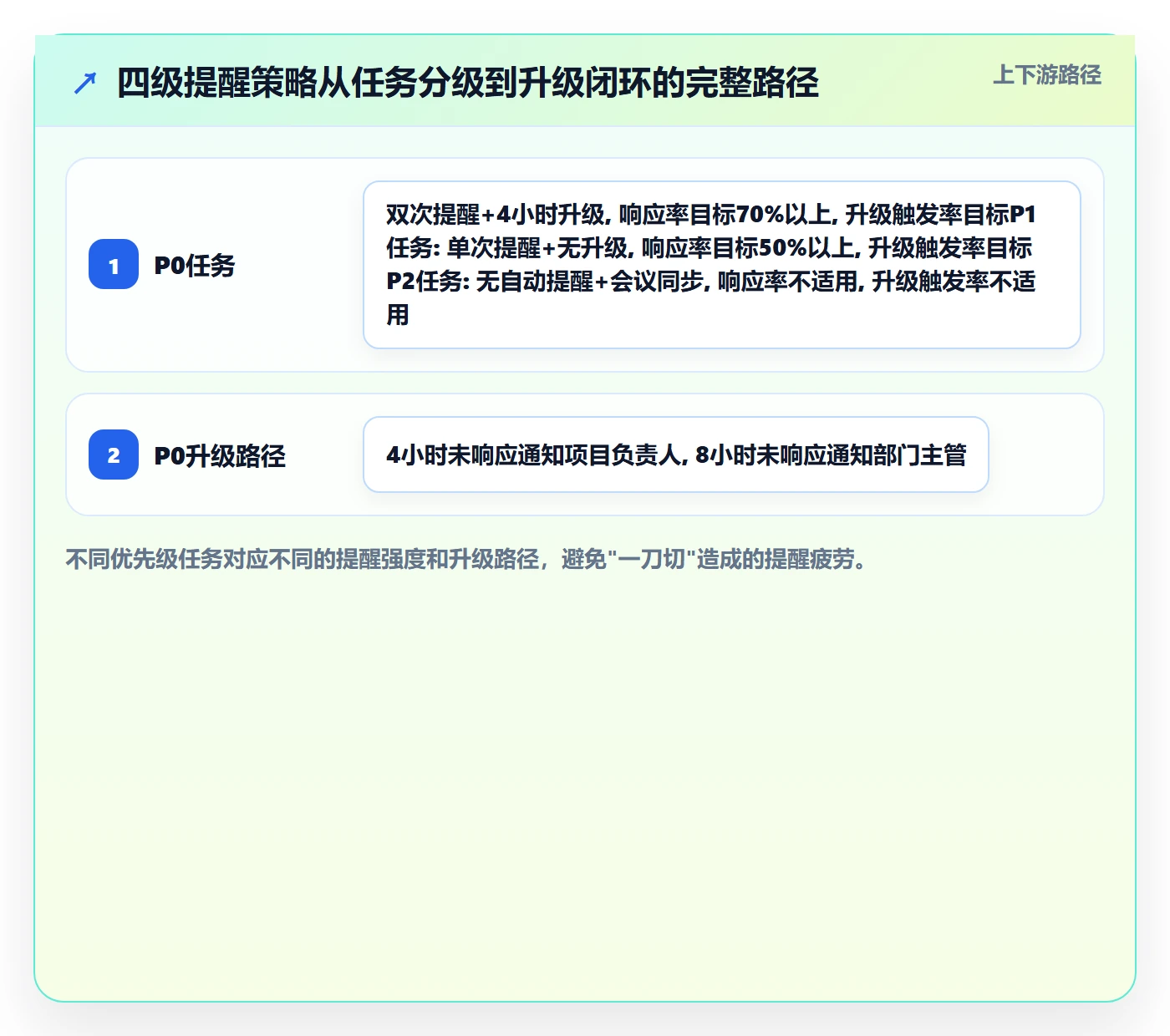
Task: Click the P0任务 label
Action: [x=195, y=266]
